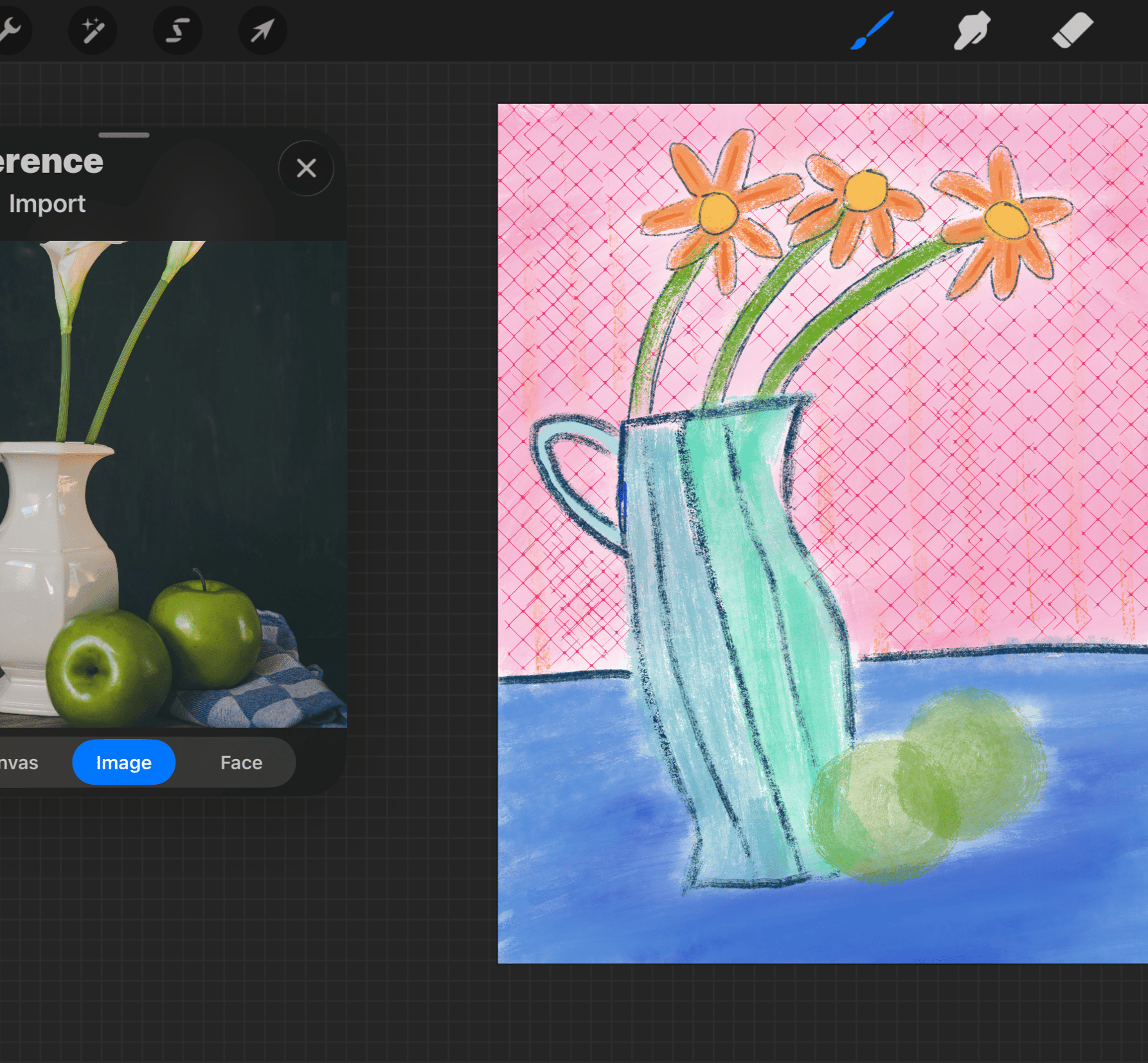Click Import in the Reference panel
Viewport: 1148px width, 1063px height.
(47, 204)
